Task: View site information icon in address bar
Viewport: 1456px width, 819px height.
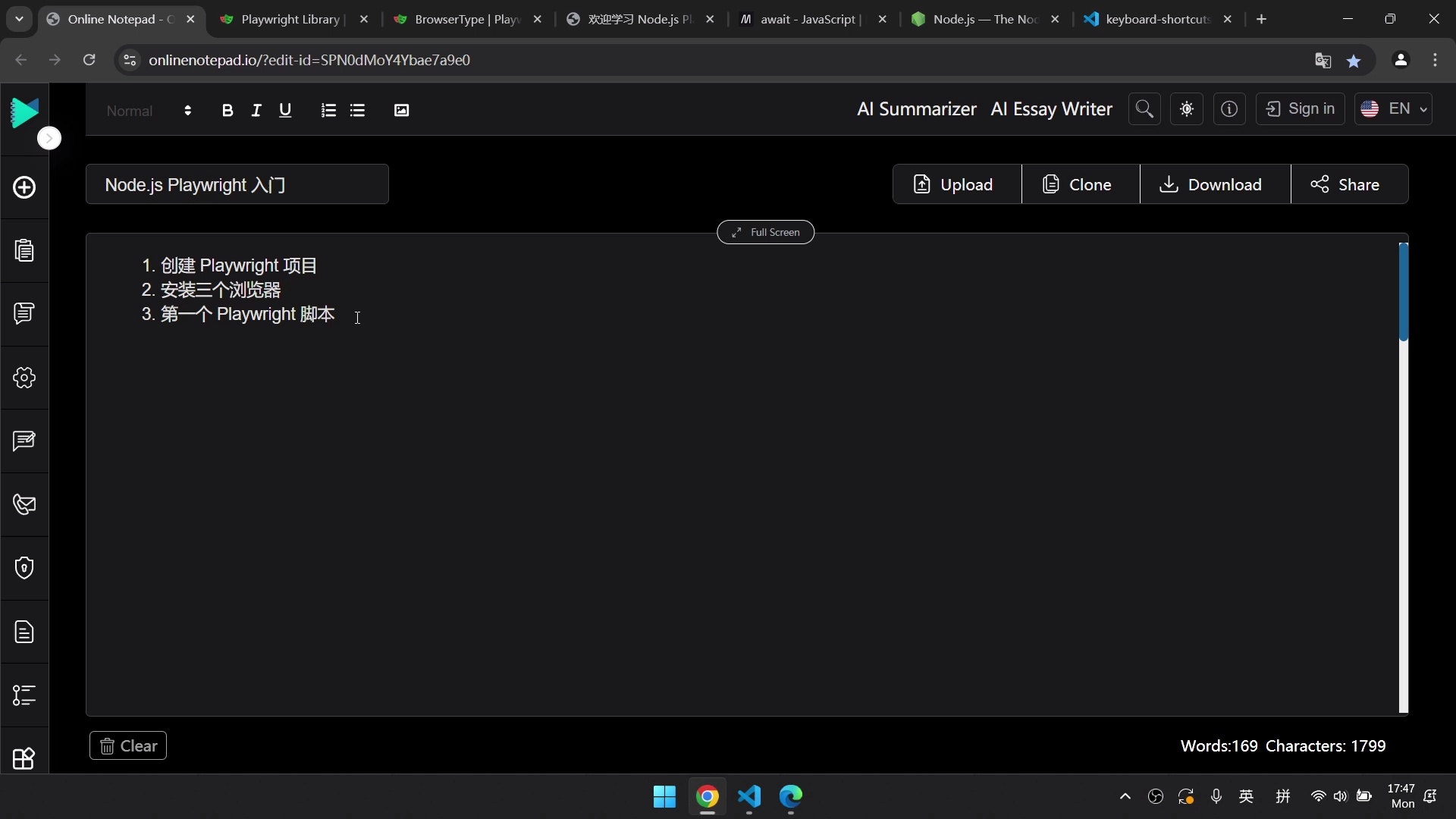Action: click(130, 60)
